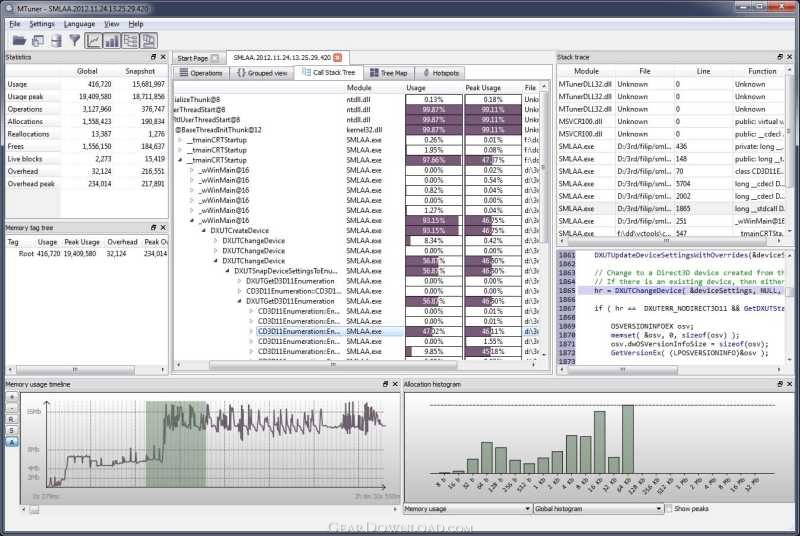This screenshot has width=800, height=536.
Task: Click the filter funnel toolbar icon
Action: 74,41
